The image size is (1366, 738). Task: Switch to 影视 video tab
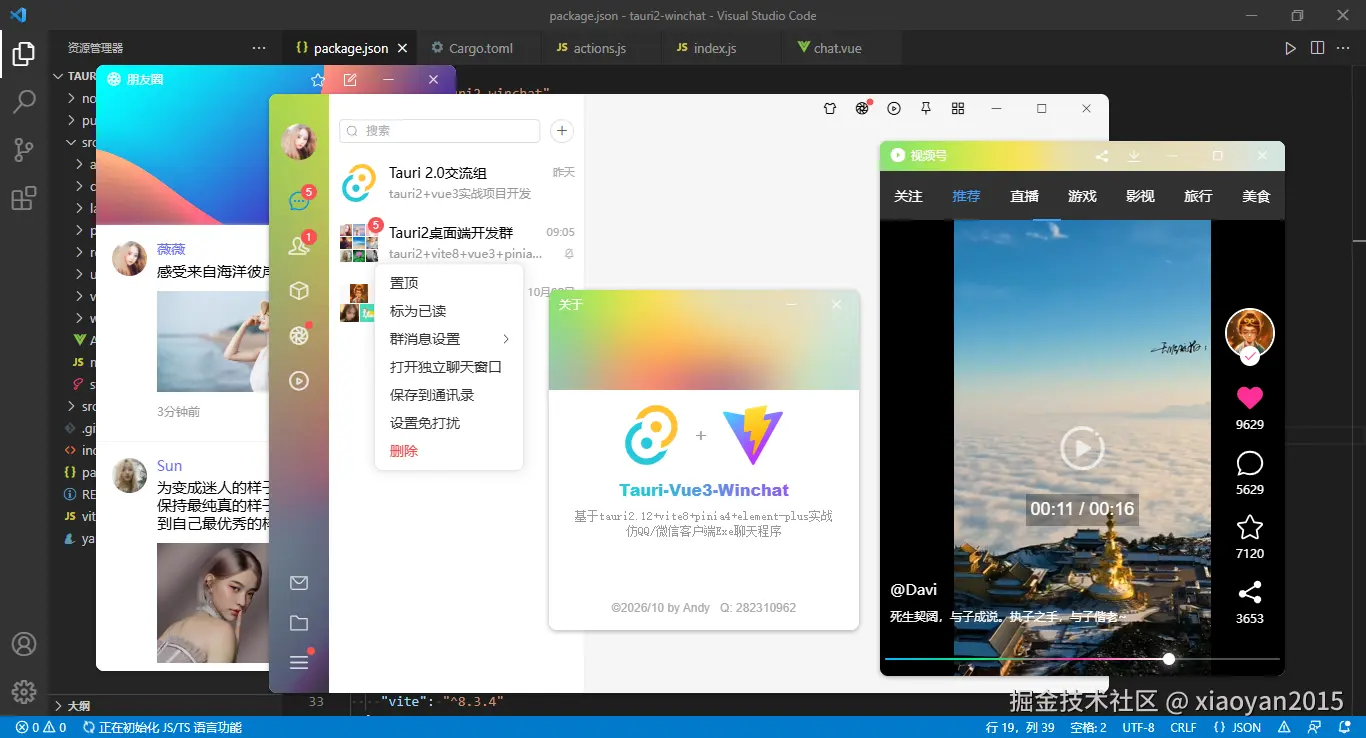[x=1140, y=196]
